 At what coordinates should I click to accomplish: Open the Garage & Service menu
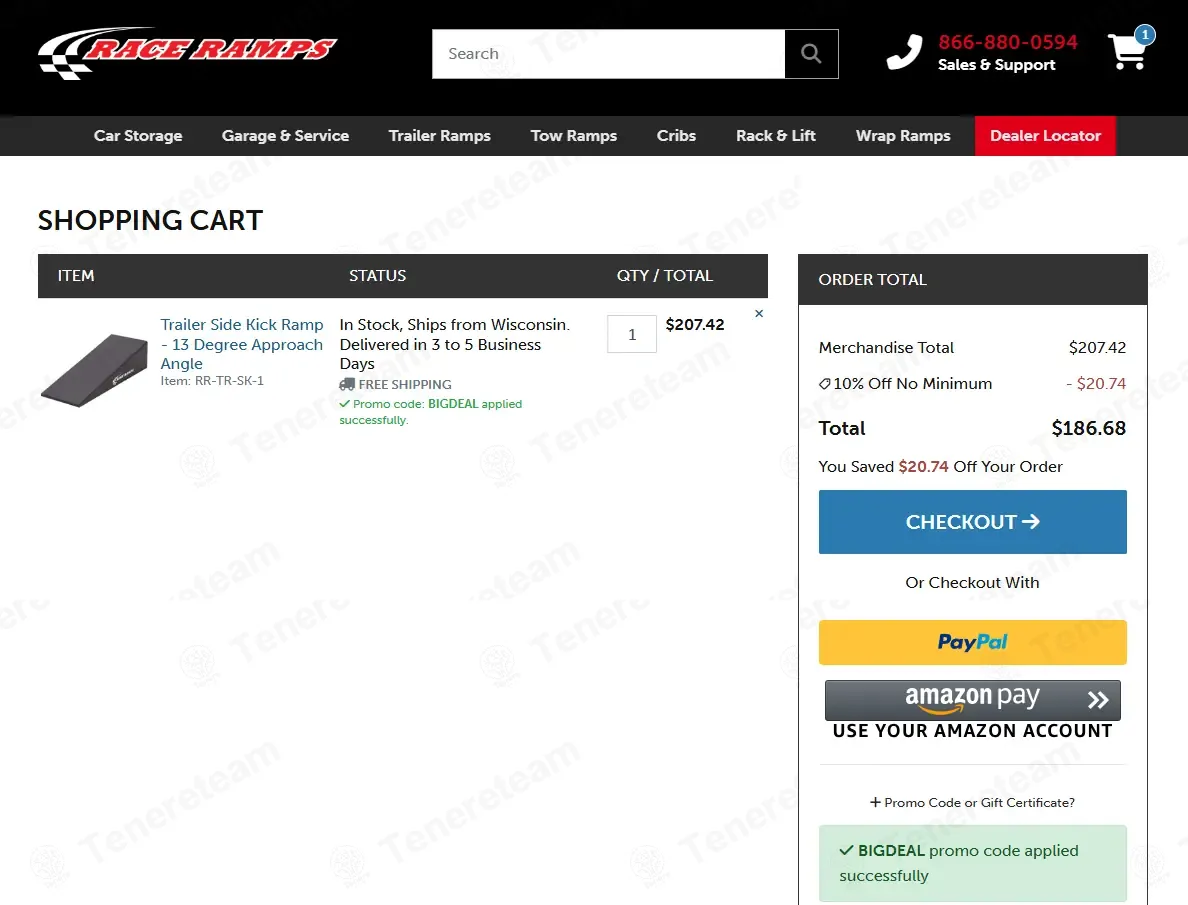click(285, 136)
